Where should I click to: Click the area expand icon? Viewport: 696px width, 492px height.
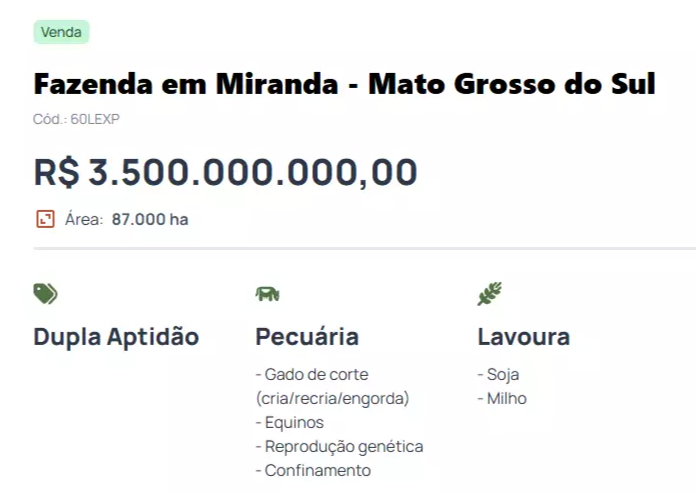45,219
